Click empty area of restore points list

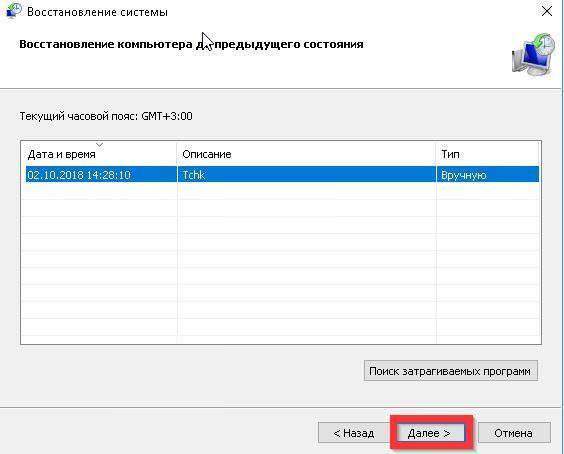(281, 263)
